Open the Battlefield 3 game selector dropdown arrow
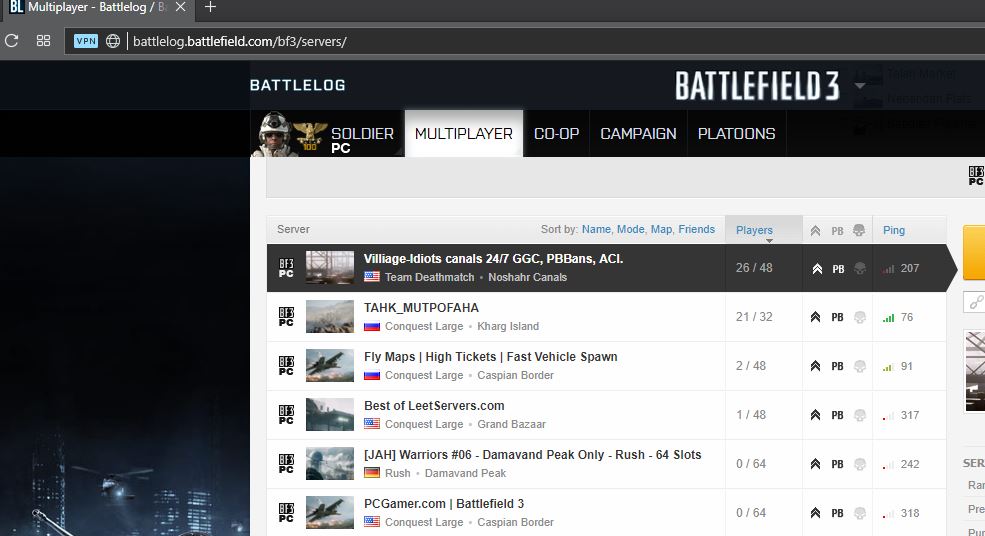This screenshot has height=536, width=985. (860, 86)
